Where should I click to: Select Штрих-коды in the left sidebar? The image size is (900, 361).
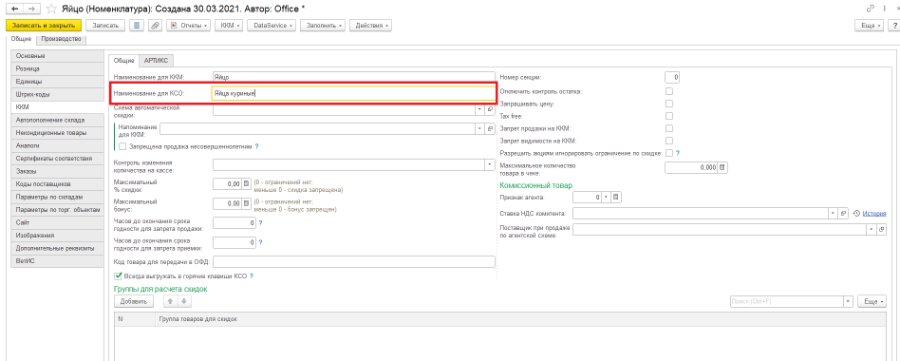(x=58, y=94)
